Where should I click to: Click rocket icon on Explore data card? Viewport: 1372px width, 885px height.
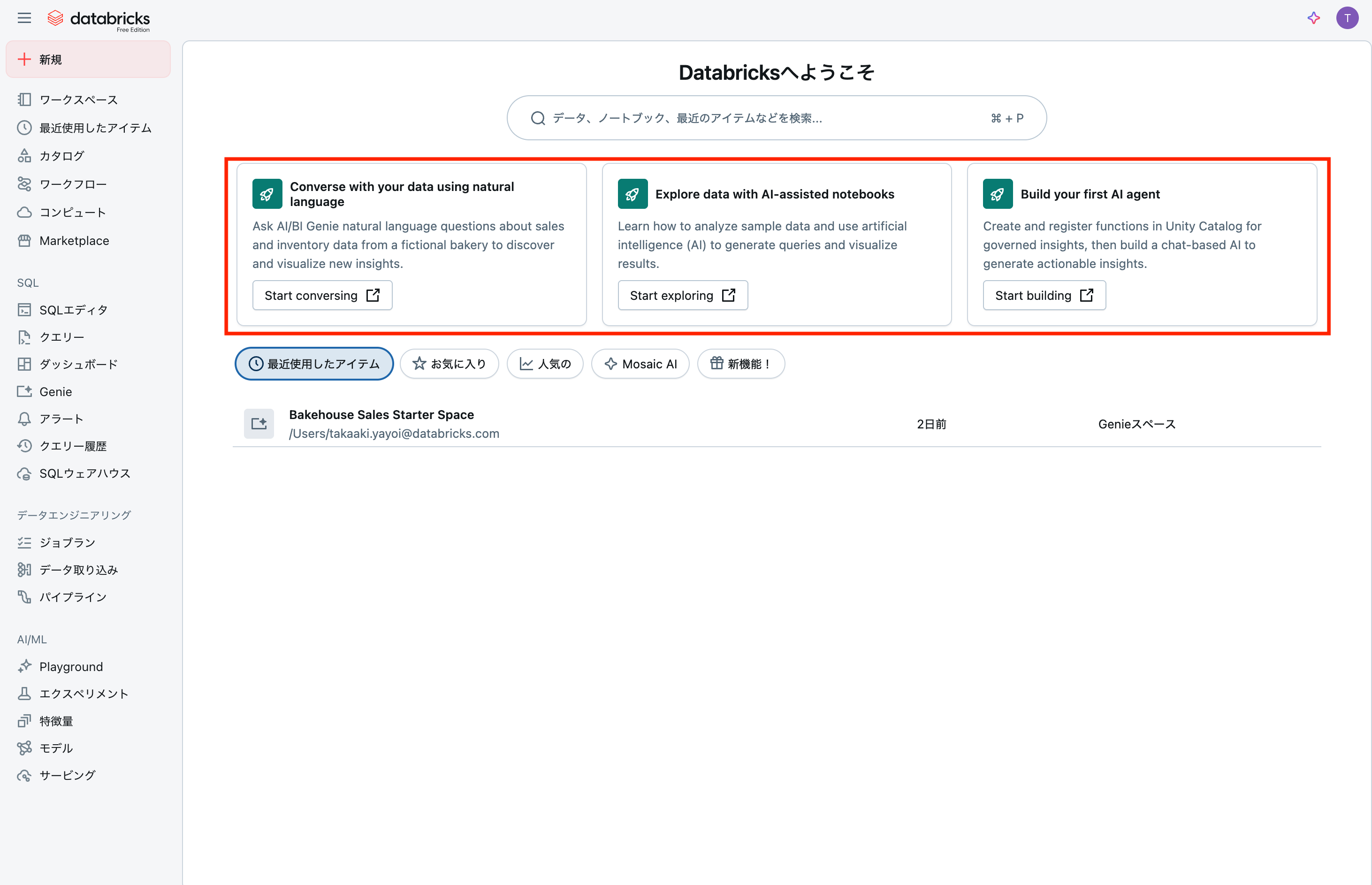(633, 194)
